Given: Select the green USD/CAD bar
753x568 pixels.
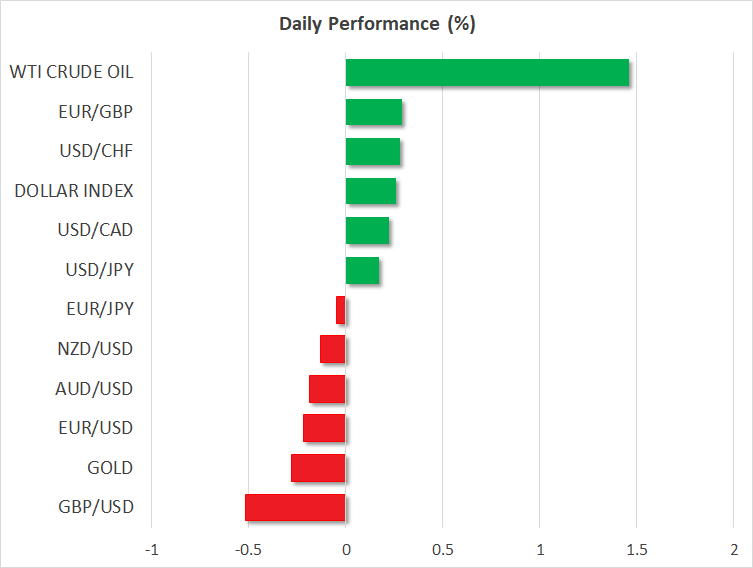Looking at the screenshot, I should click(367, 231).
